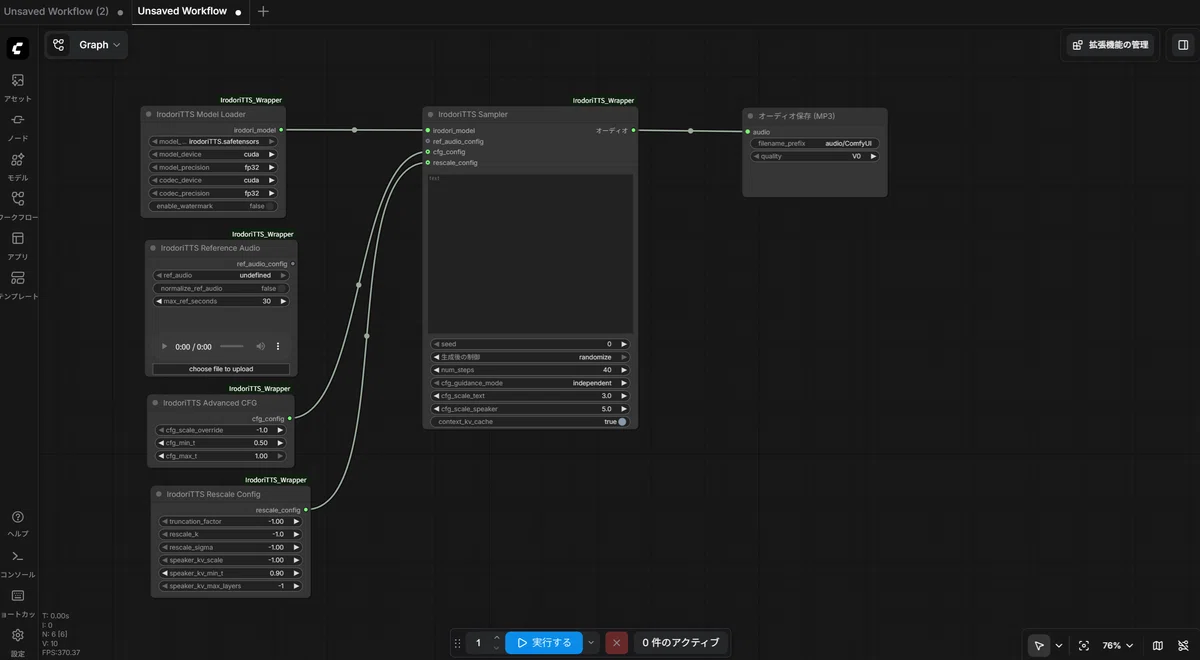Open the quality V0 selector
Screen dimensions: 1200x660
[x=815, y=156]
